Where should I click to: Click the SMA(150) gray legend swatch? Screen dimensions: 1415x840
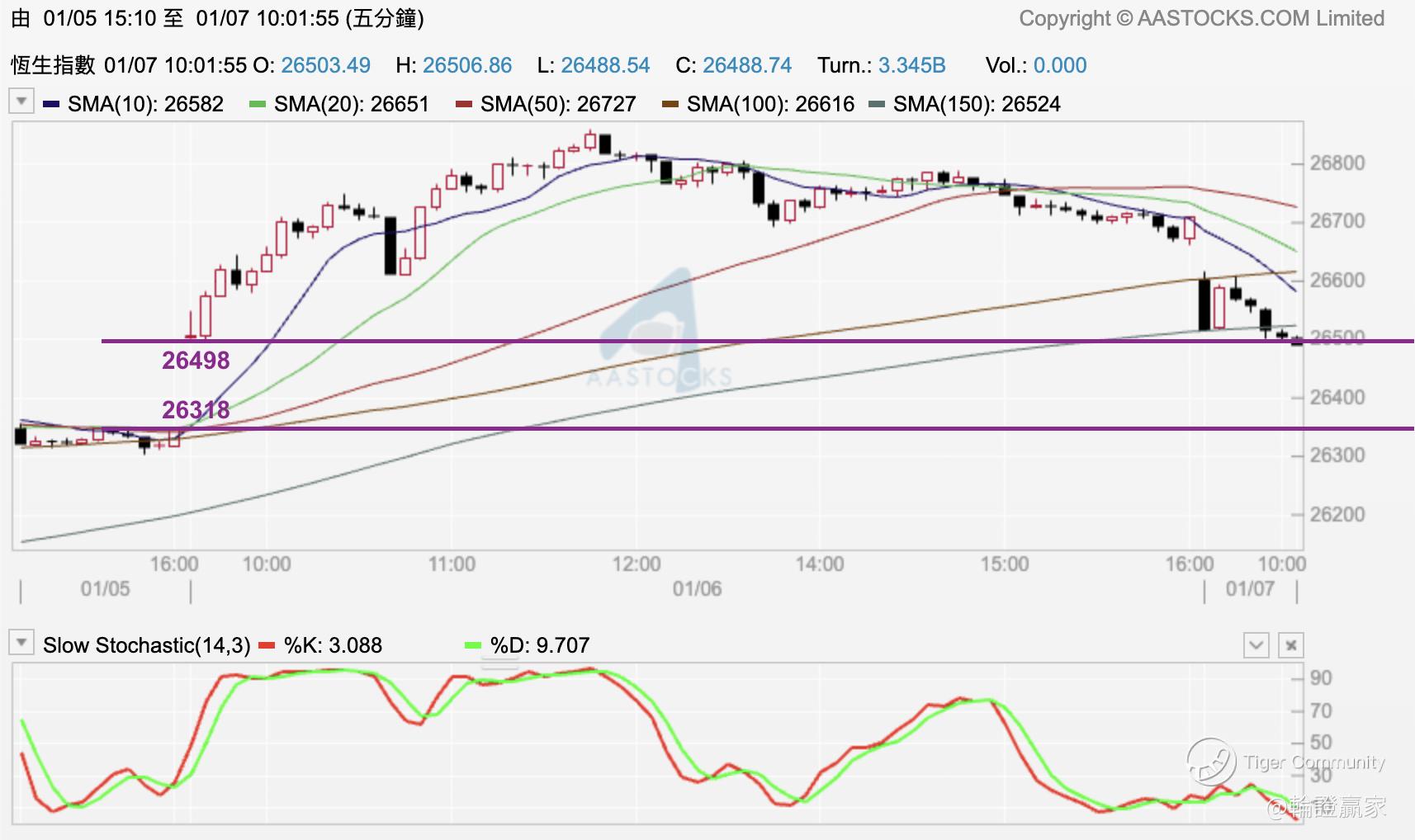pos(877,105)
